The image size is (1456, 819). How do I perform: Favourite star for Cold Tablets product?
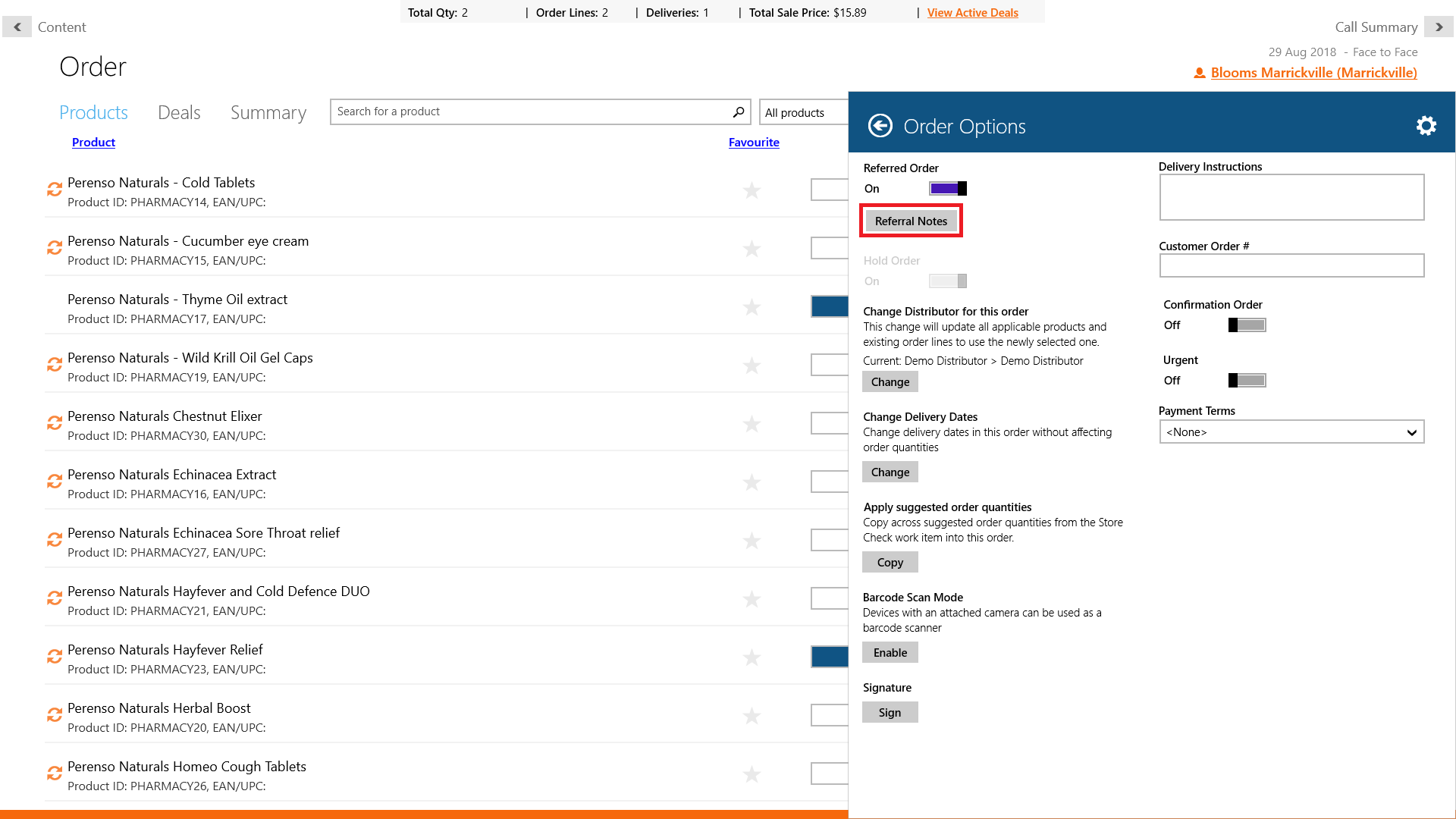(x=752, y=190)
